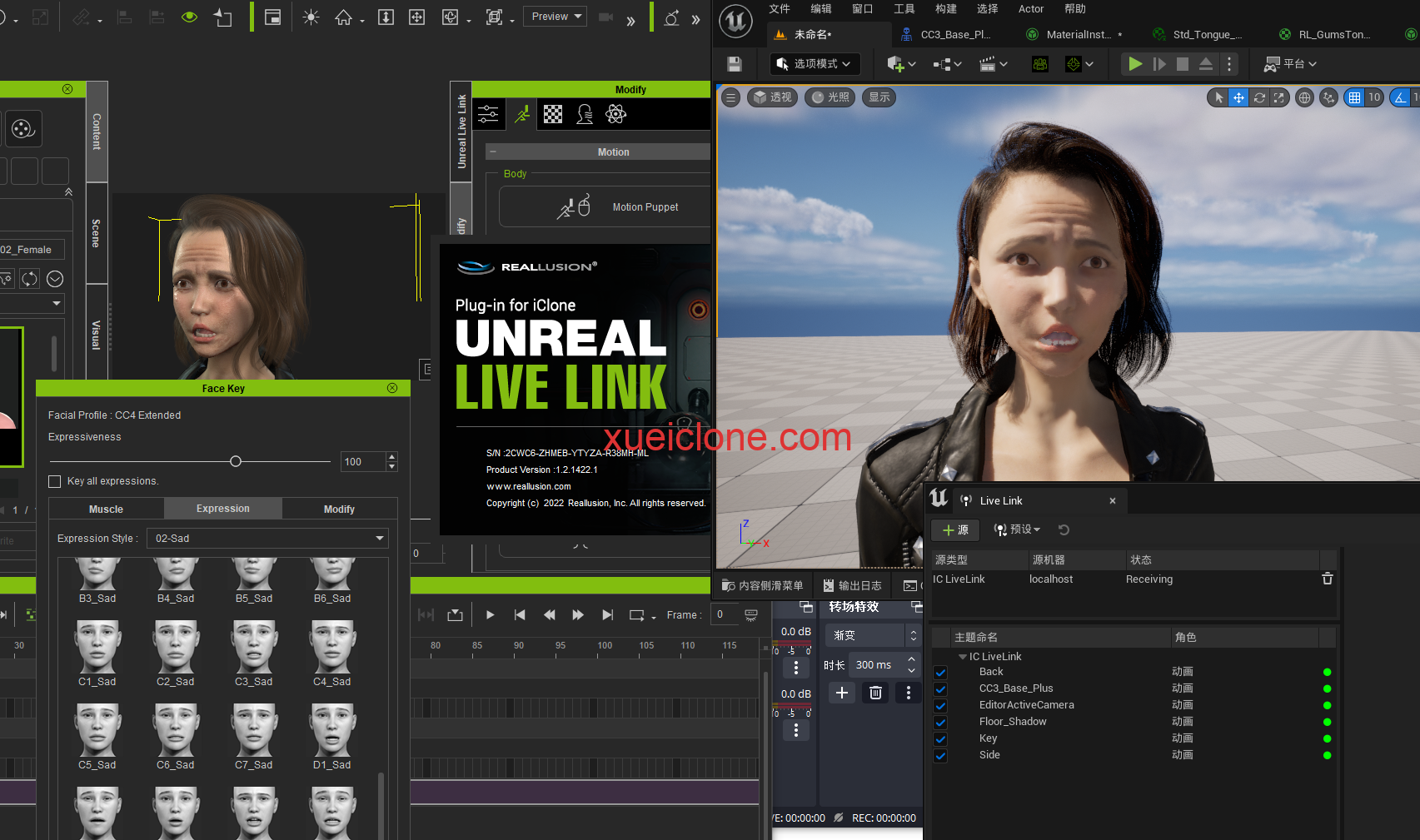Click the plus add button under 转场特效
1420x840 pixels.
pos(842,693)
